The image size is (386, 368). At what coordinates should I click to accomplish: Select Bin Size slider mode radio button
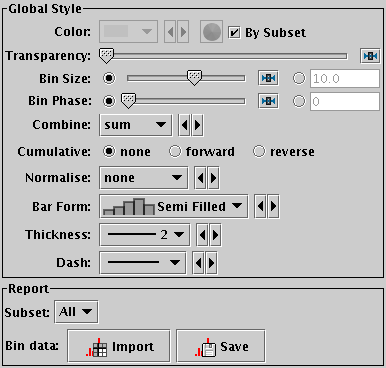(x=109, y=78)
